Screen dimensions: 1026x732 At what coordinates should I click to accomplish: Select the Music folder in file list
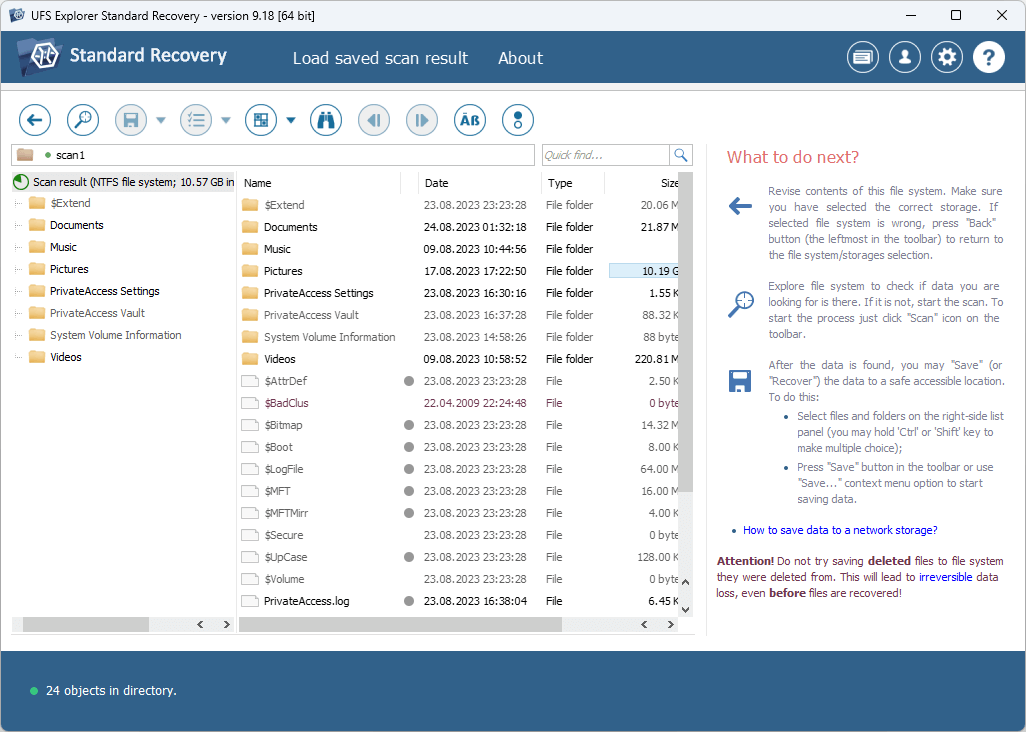click(277, 249)
